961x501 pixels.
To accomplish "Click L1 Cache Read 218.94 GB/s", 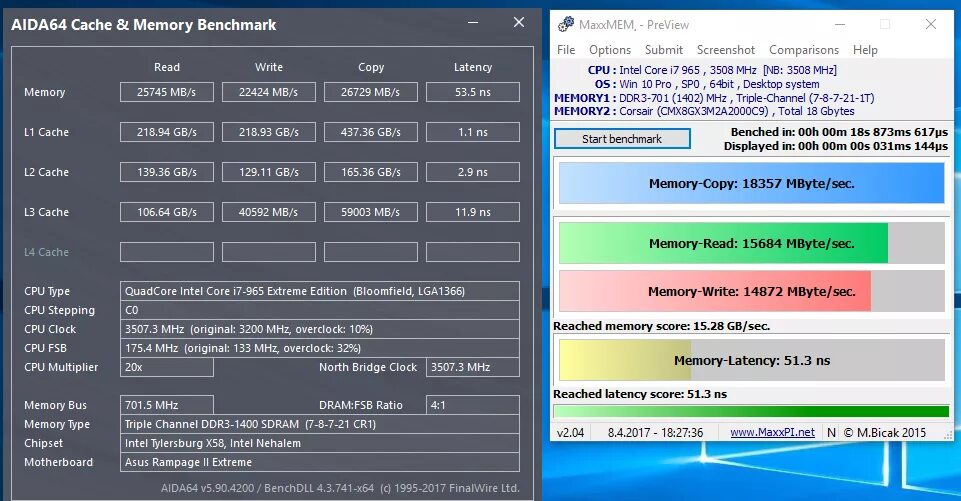I will [x=167, y=132].
